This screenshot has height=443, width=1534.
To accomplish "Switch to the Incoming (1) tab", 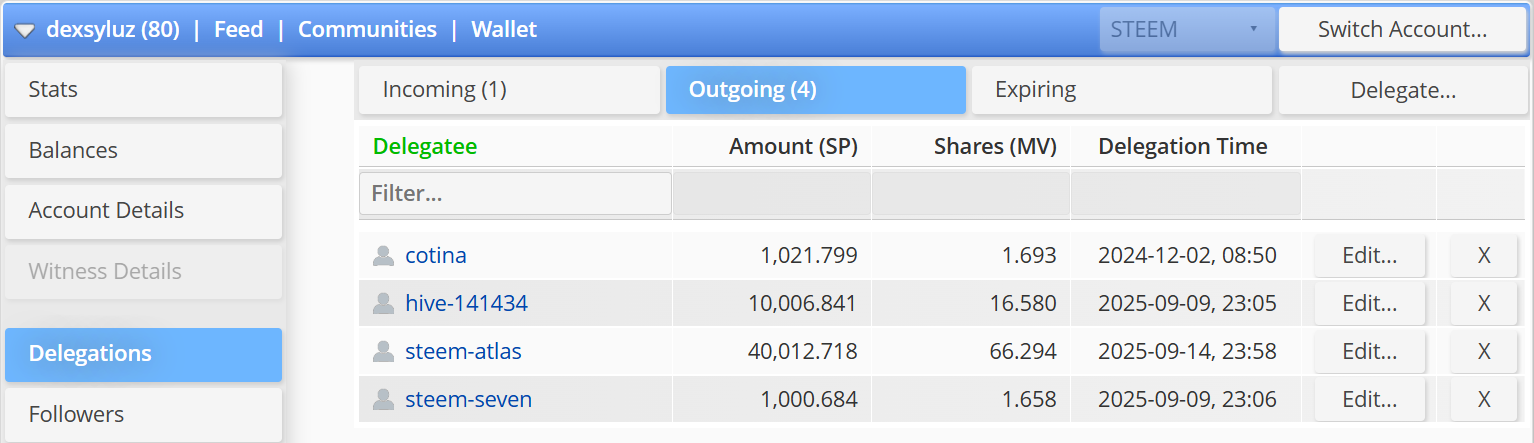I will click(509, 90).
